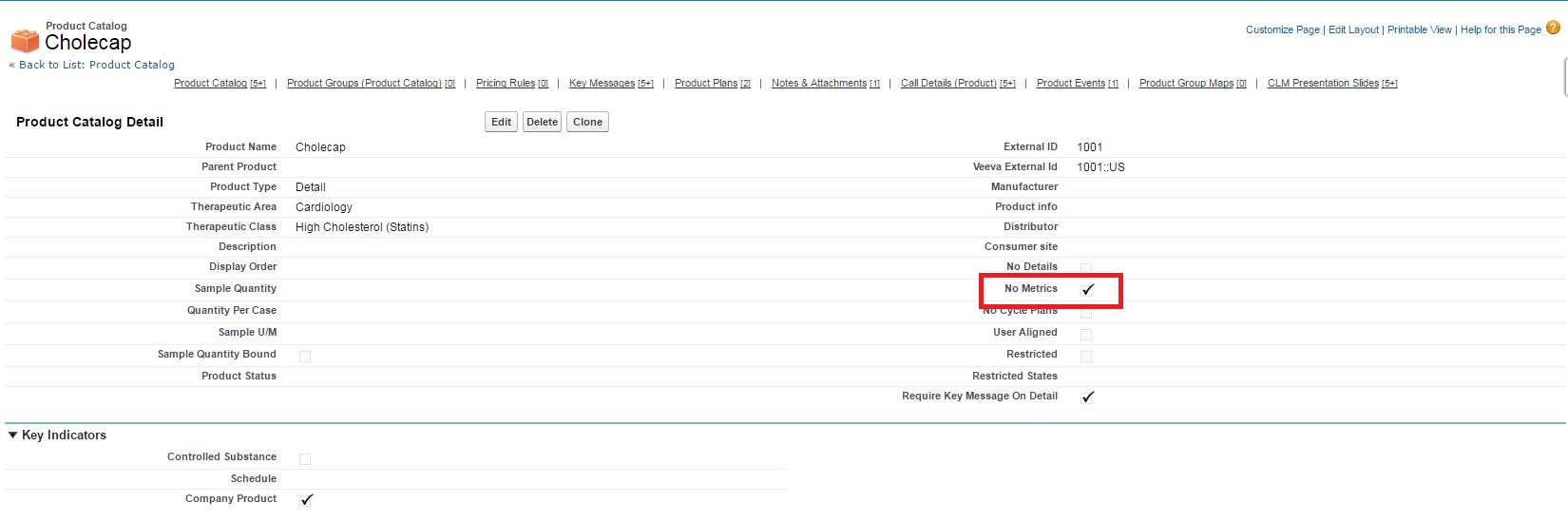Go back to Product Catalog list
1568x523 pixels.
click(96, 65)
